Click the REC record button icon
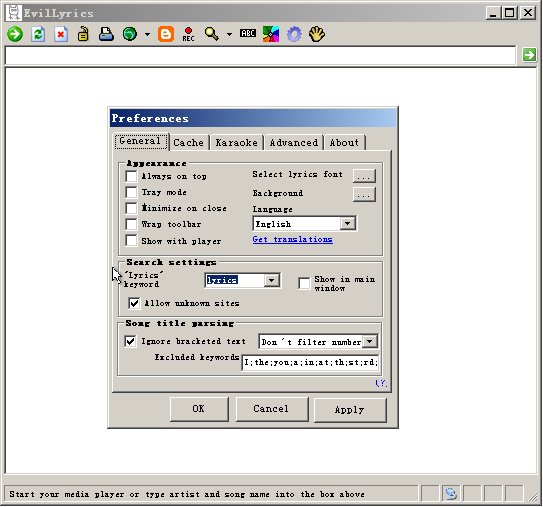 188,34
